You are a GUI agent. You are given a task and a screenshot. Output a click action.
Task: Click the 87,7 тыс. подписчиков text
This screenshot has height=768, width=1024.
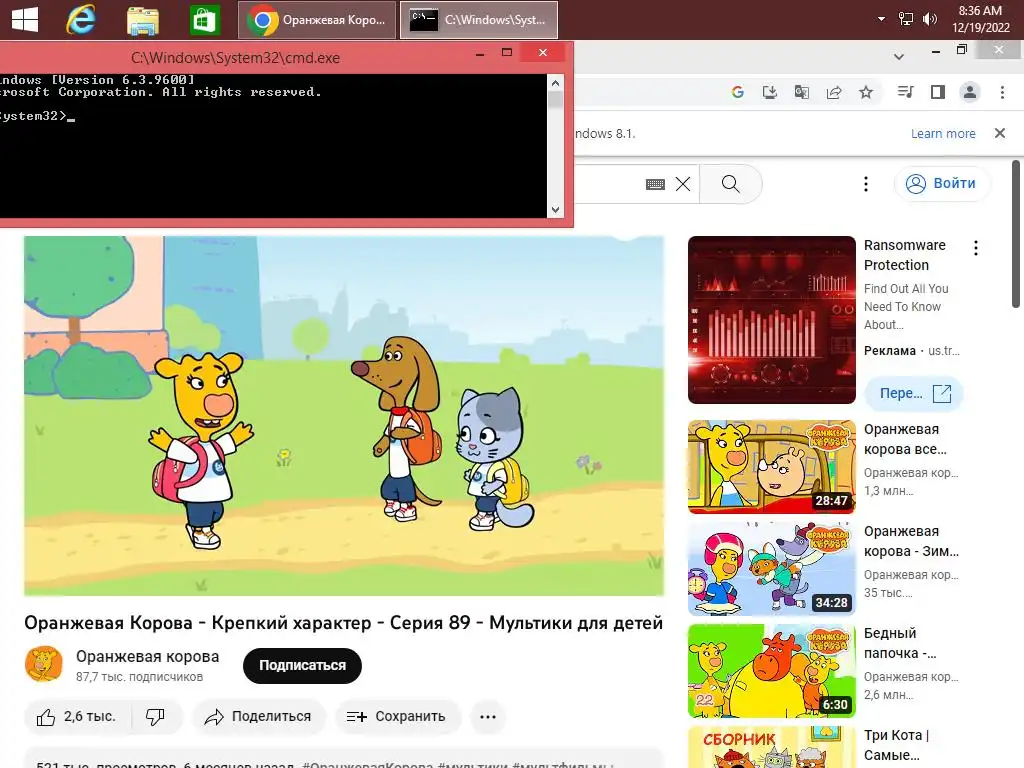pos(139,677)
